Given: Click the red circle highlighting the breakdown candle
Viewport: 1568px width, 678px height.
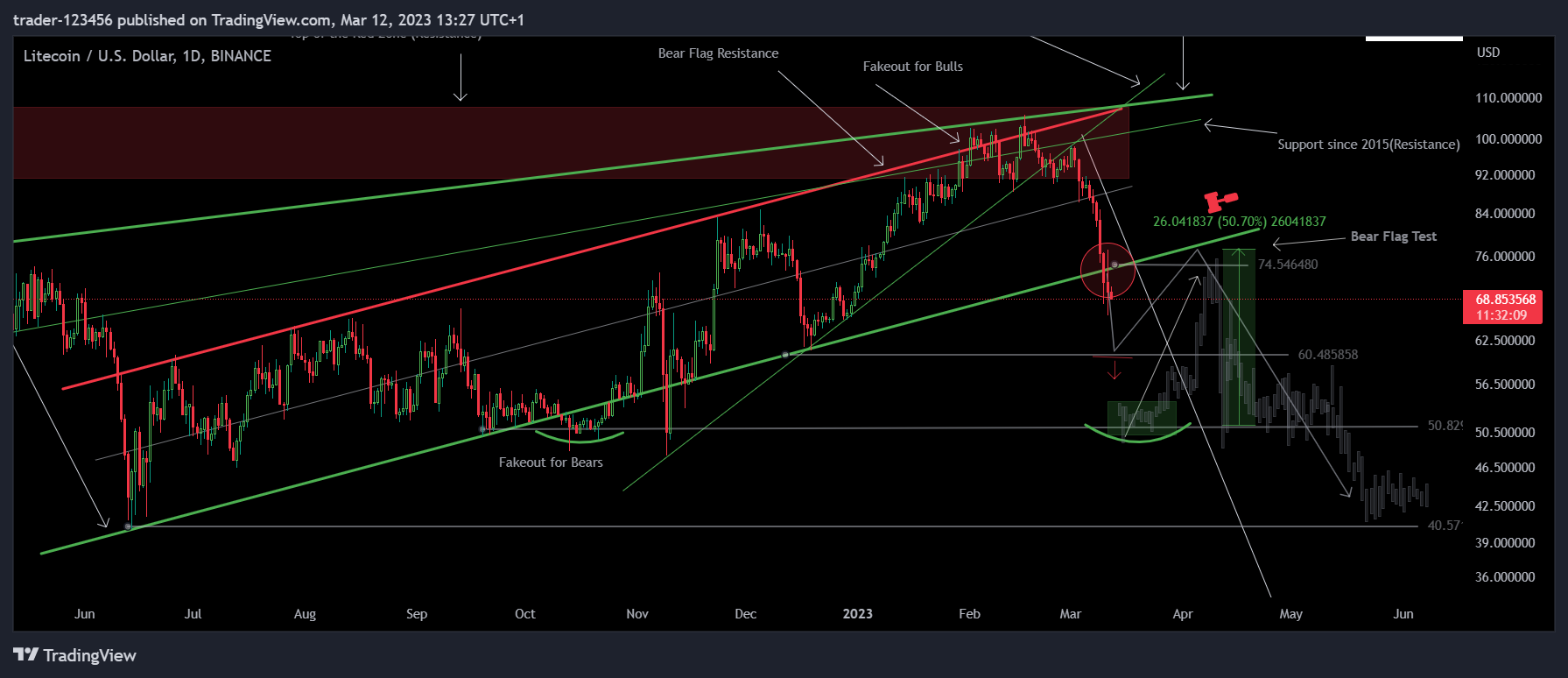Looking at the screenshot, I should point(1107,271).
